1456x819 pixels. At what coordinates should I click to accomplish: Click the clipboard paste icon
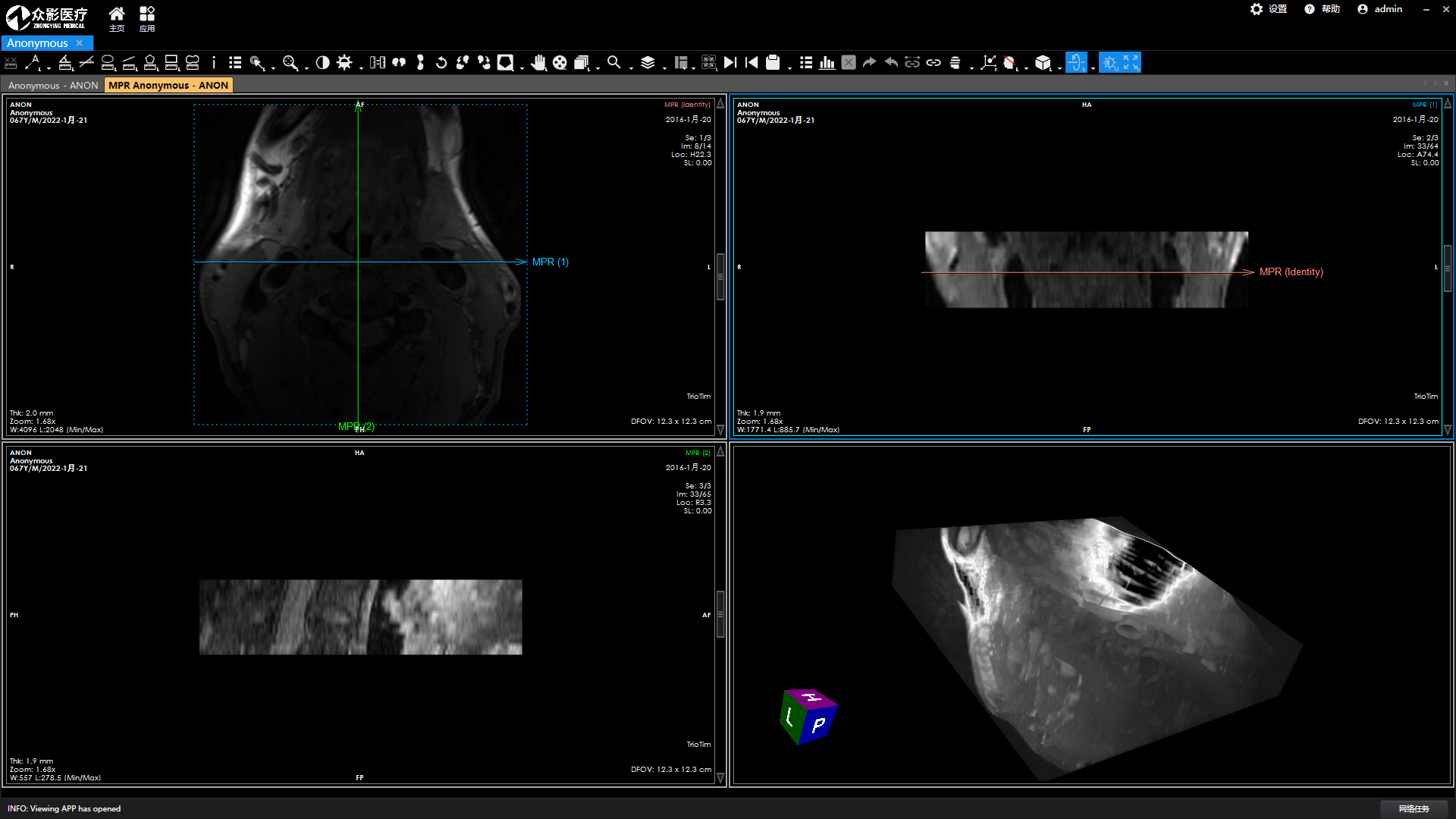click(773, 63)
